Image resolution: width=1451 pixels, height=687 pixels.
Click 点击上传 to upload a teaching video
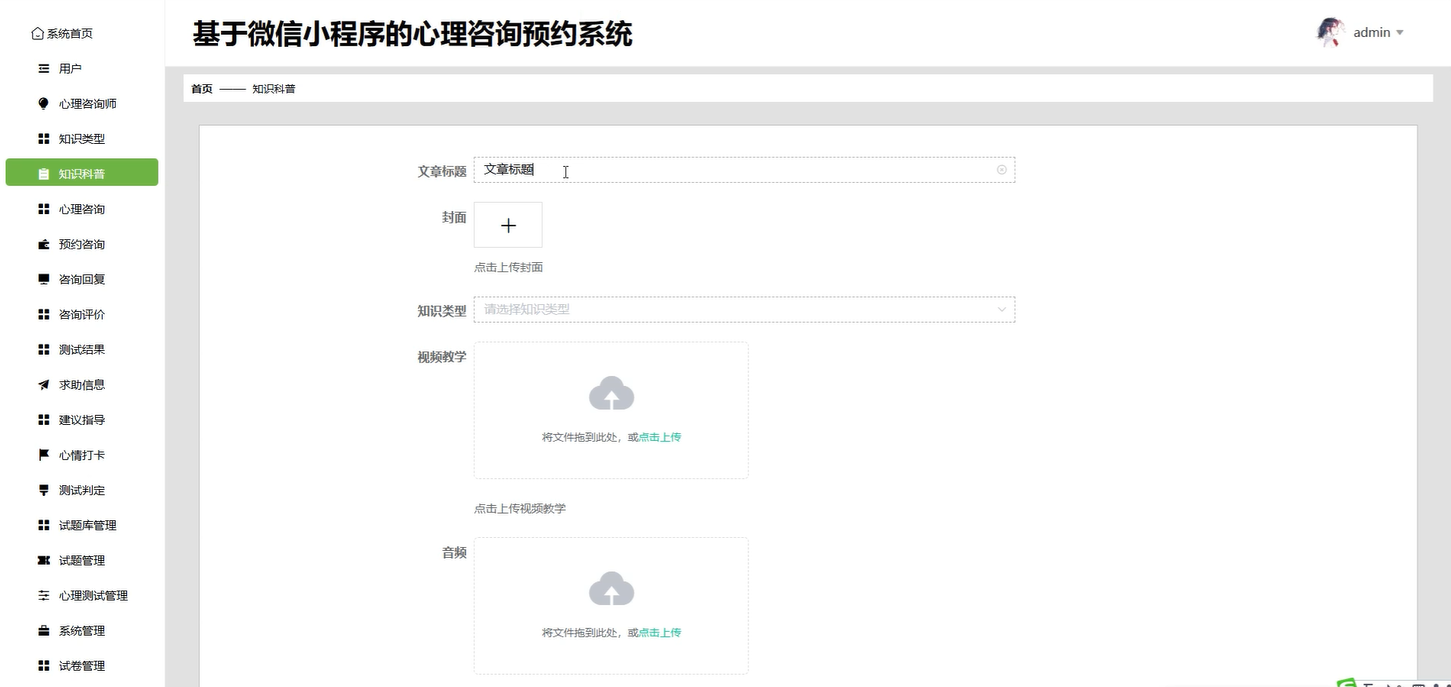[x=659, y=437]
